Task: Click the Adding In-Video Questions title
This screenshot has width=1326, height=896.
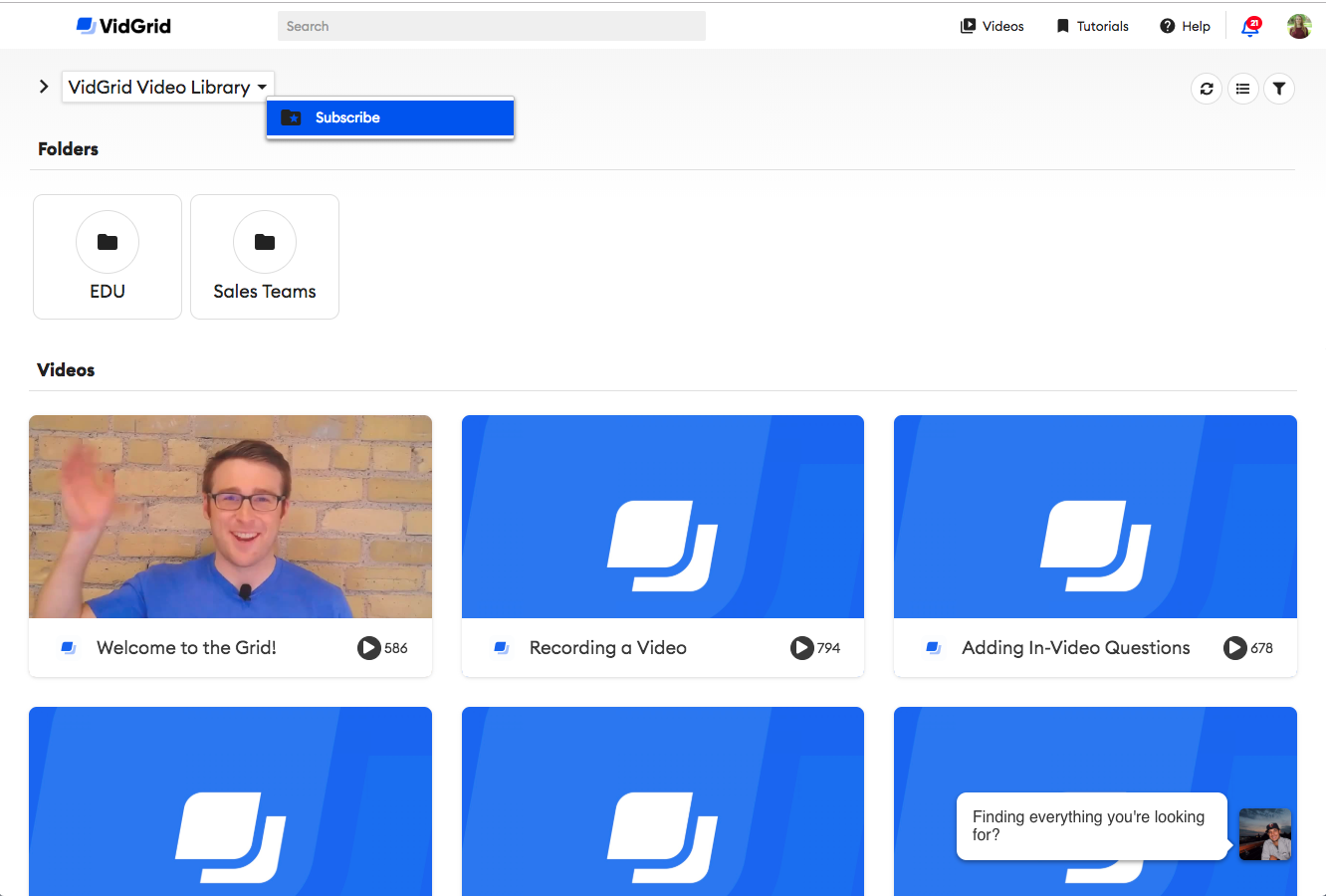Action: tap(1076, 647)
